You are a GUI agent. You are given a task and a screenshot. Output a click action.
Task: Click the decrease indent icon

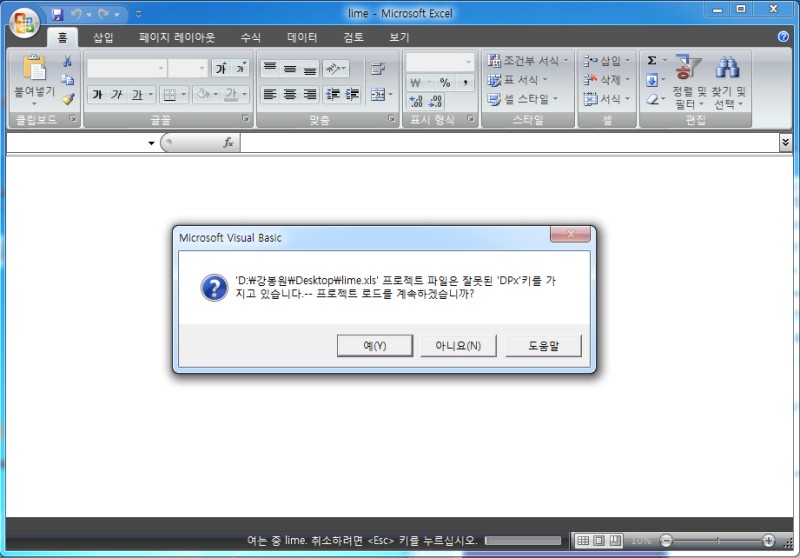(333, 94)
